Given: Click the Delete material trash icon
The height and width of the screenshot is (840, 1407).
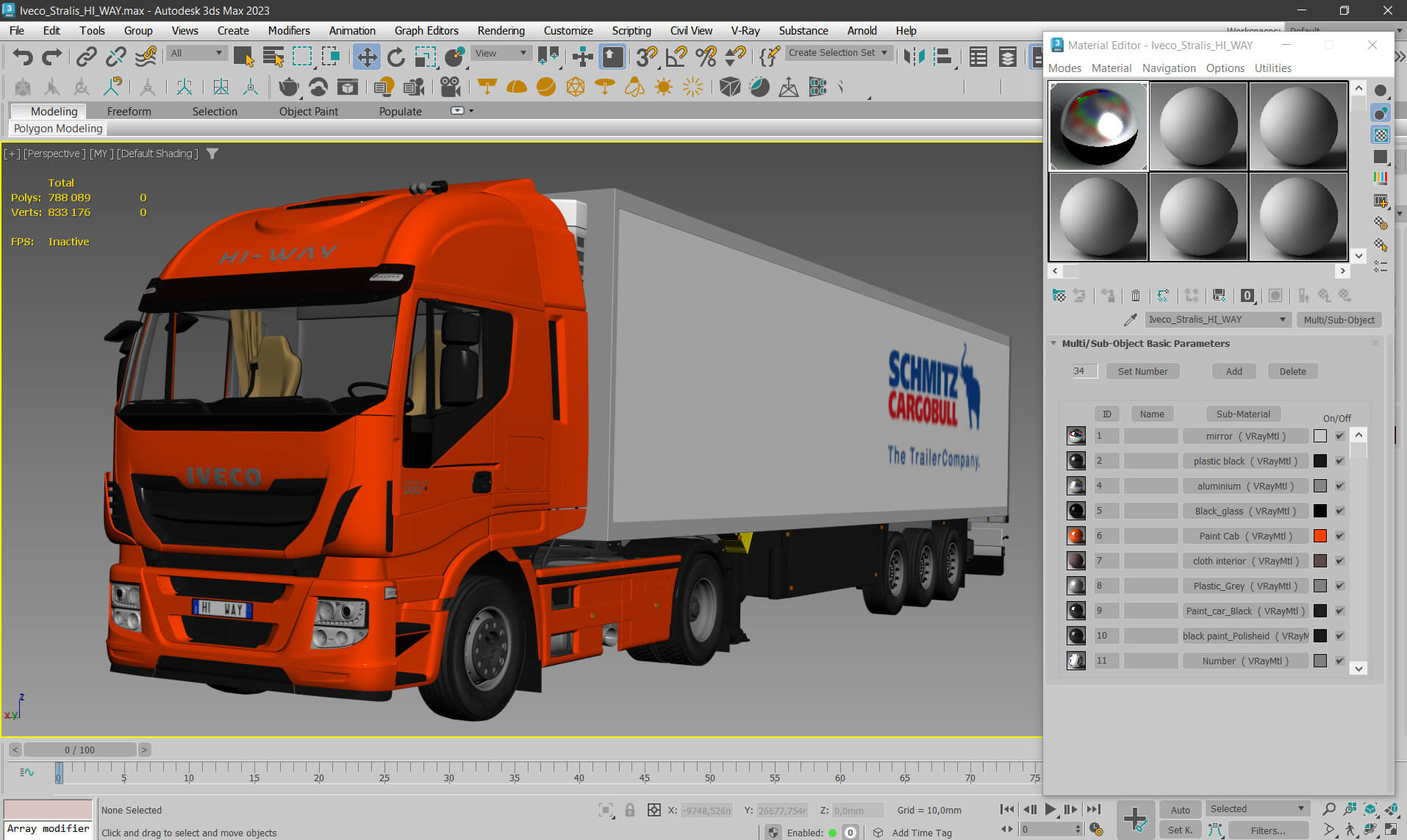Looking at the screenshot, I should tap(1136, 295).
